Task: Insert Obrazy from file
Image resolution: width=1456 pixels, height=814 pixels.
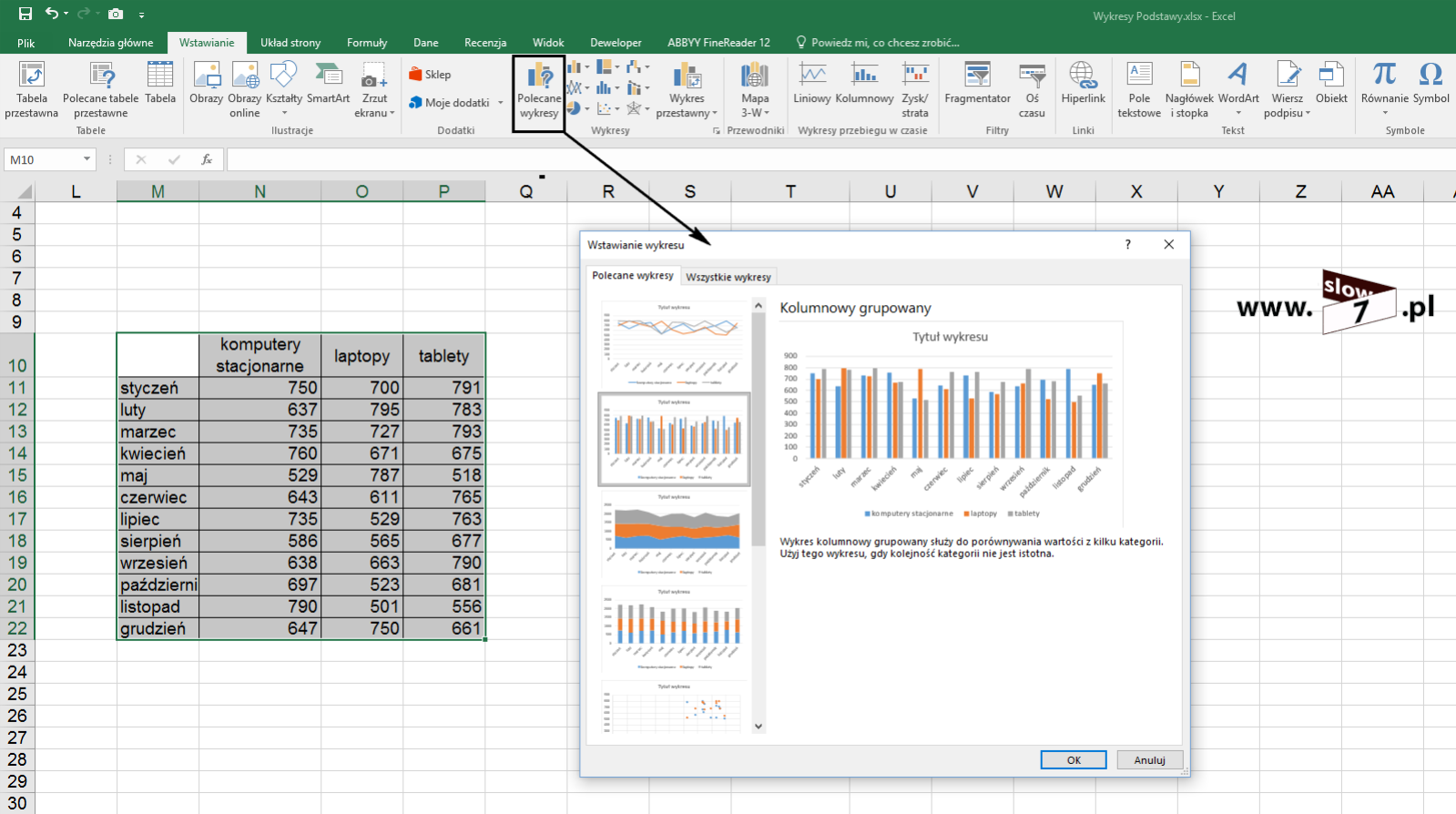Action: click(x=207, y=83)
